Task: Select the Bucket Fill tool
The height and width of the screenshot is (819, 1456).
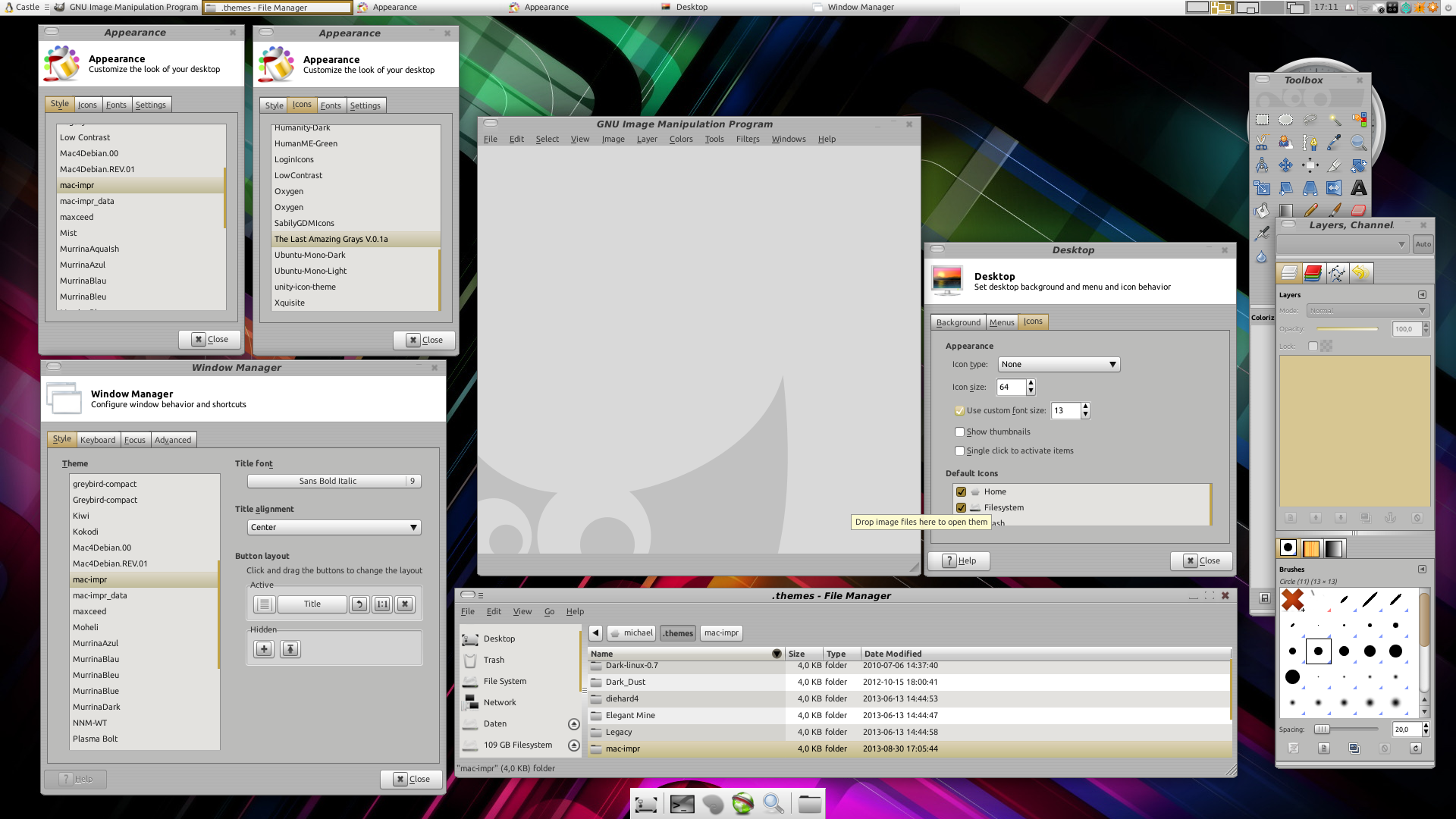Action: pyautogui.click(x=1262, y=211)
